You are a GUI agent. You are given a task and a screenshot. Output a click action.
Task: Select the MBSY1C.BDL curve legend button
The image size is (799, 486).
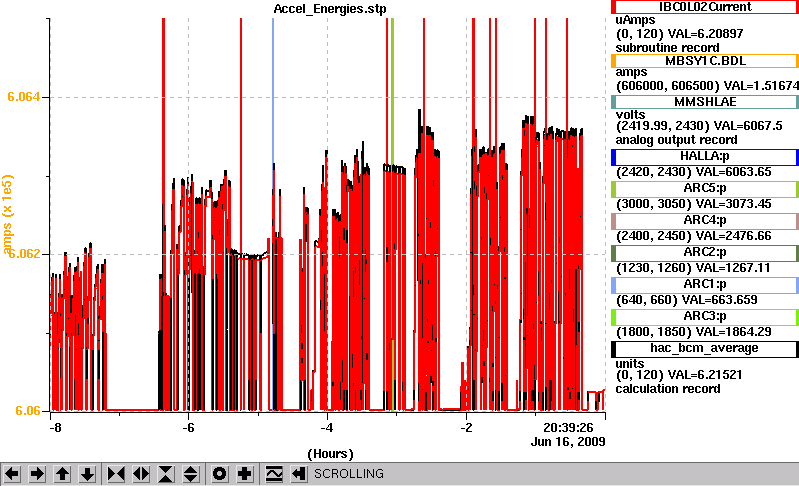click(705, 61)
